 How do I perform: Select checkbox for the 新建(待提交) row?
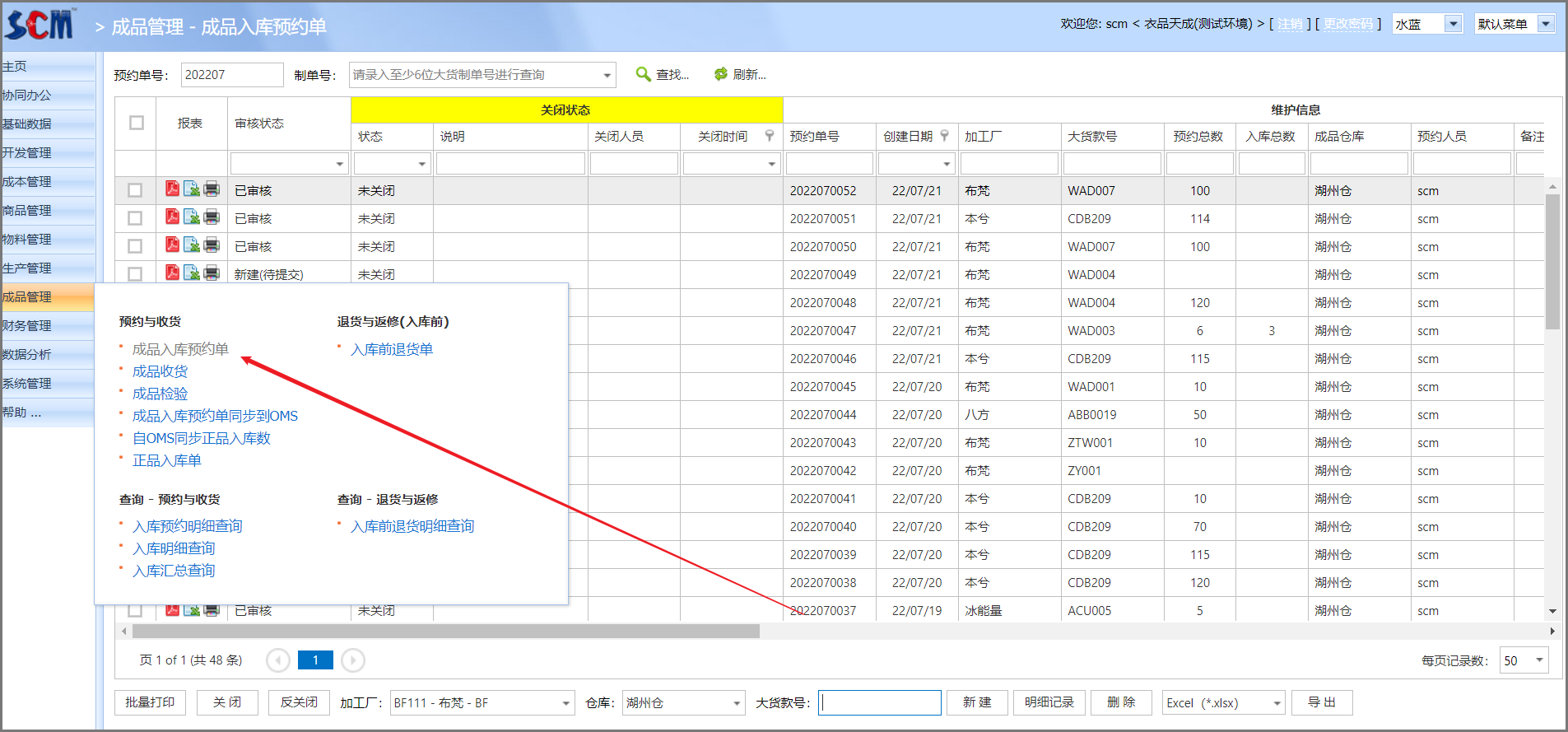coord(135,274)
